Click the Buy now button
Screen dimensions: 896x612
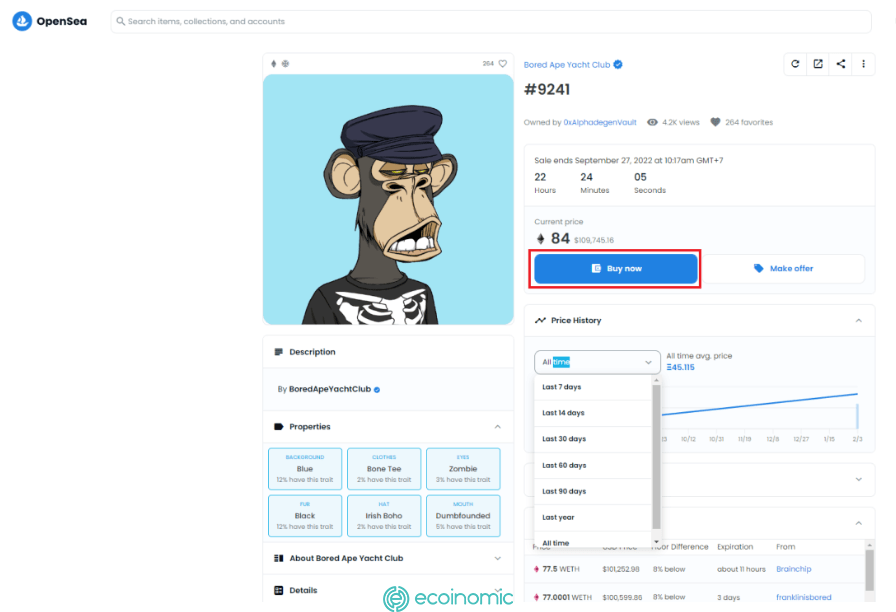click(x=616, y=269)
